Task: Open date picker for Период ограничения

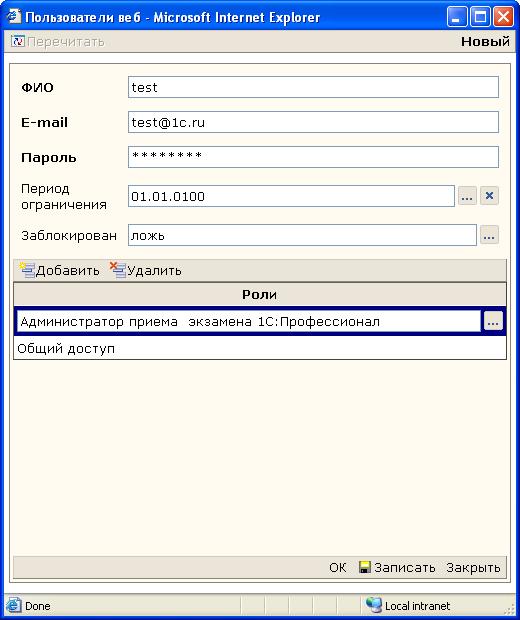Action: pos(467,196)
